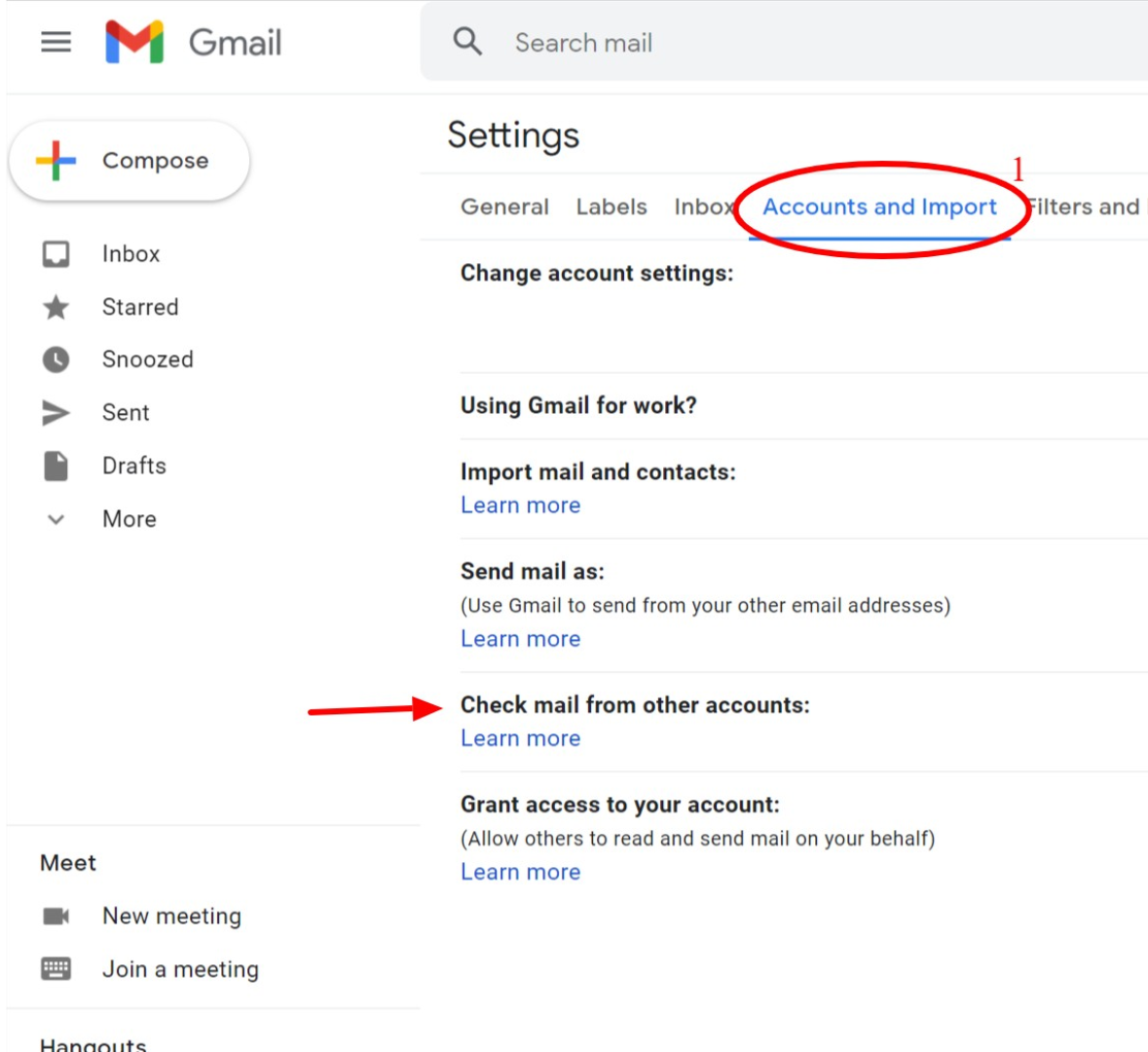Click the Change account settings heading
The height and width of the screenshot is (1052, 1148).
click(597, 274)
